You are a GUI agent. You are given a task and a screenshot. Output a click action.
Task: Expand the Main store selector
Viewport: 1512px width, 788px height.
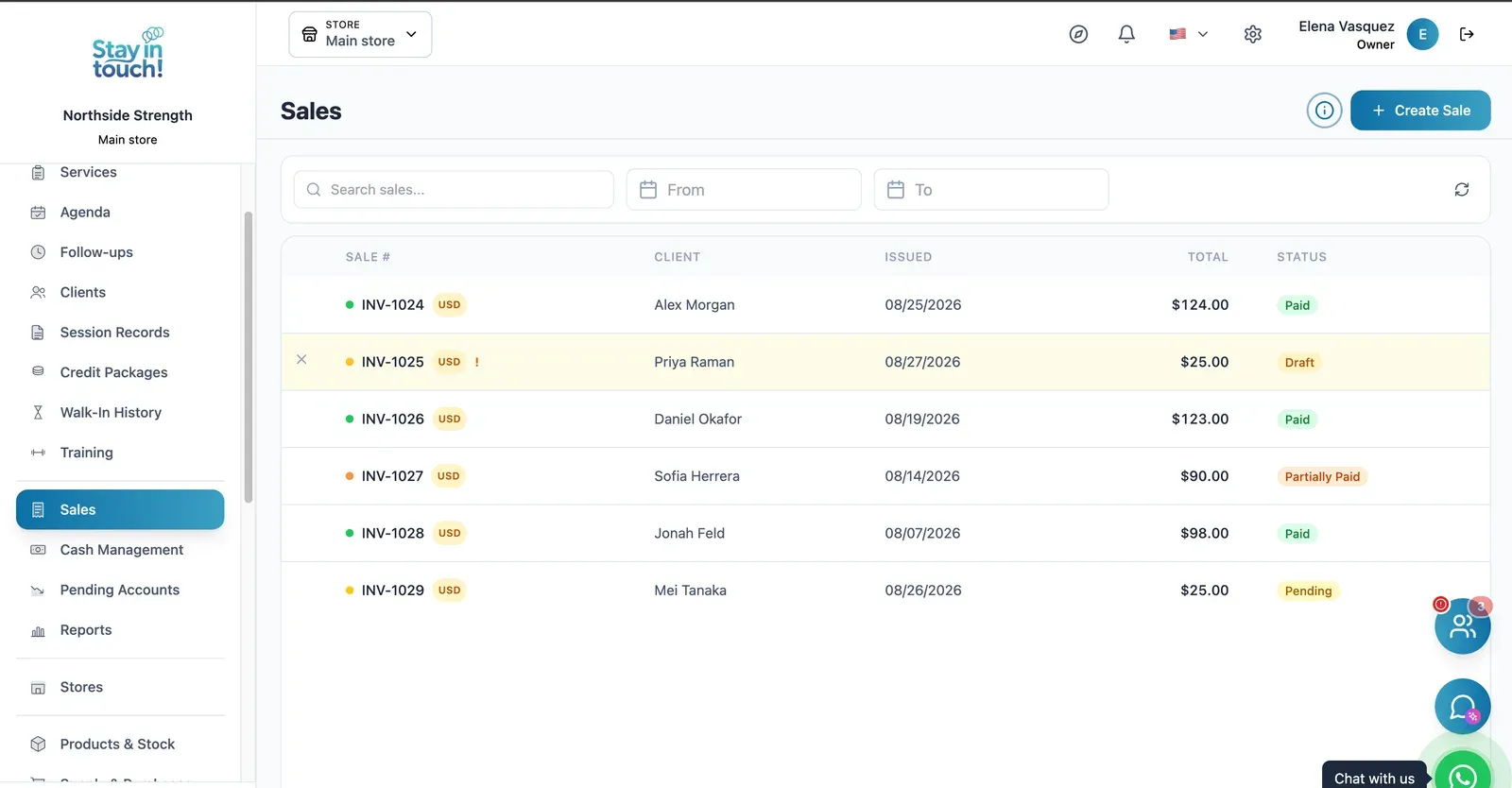tap(360, 34)
